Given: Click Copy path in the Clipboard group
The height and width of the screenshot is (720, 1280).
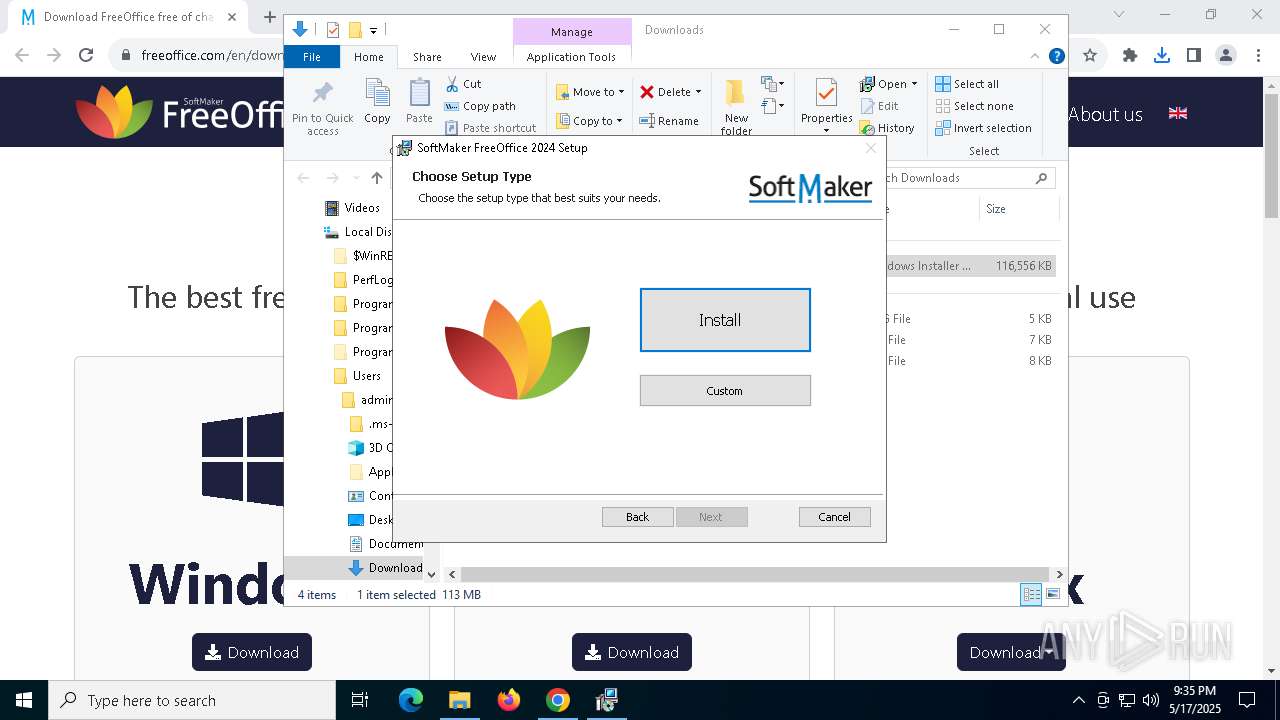Looking at the screenshot, I should [480, 106].
